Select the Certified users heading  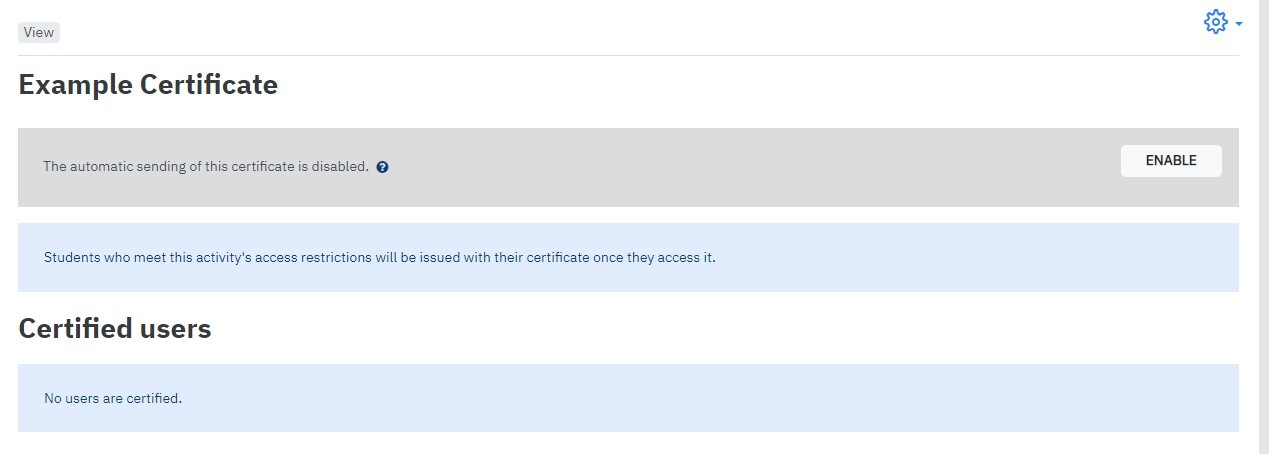click(115, 328)
